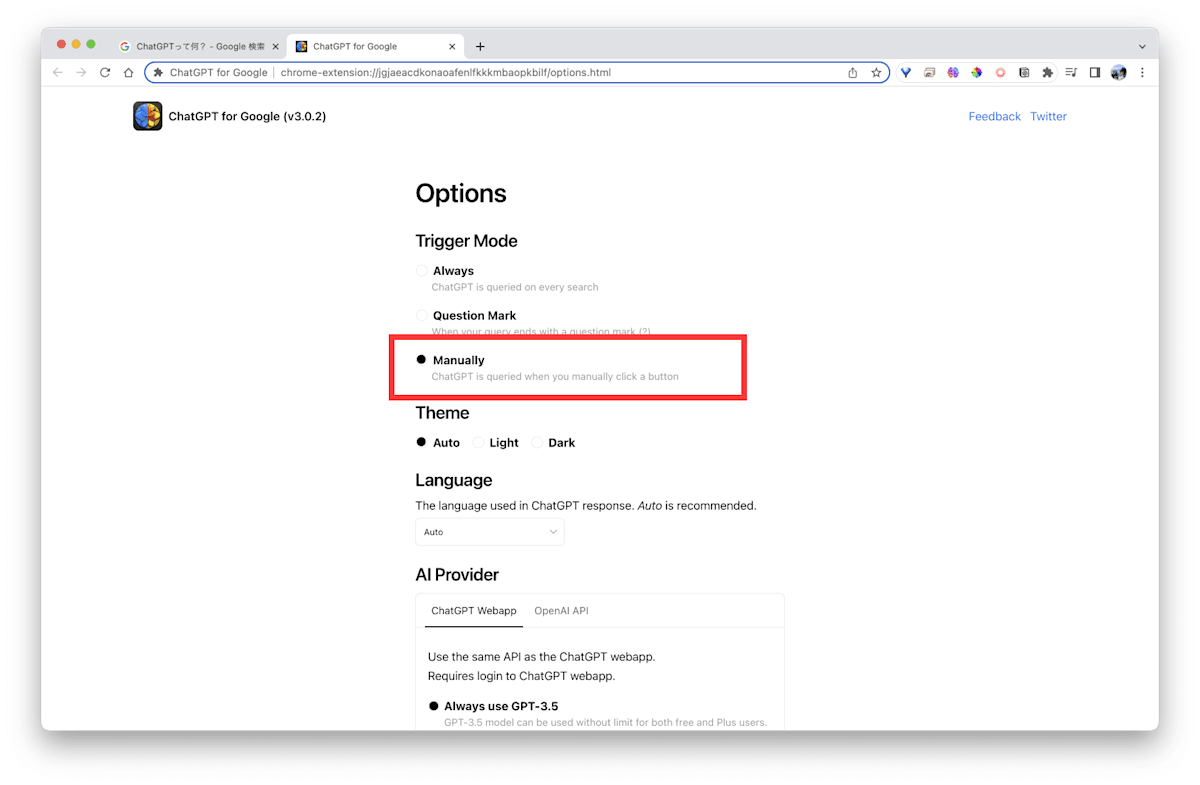Click the chrome-extension URL in address bar
The width and height of the screenshot is (1200, 785).
tap(446, 73)
